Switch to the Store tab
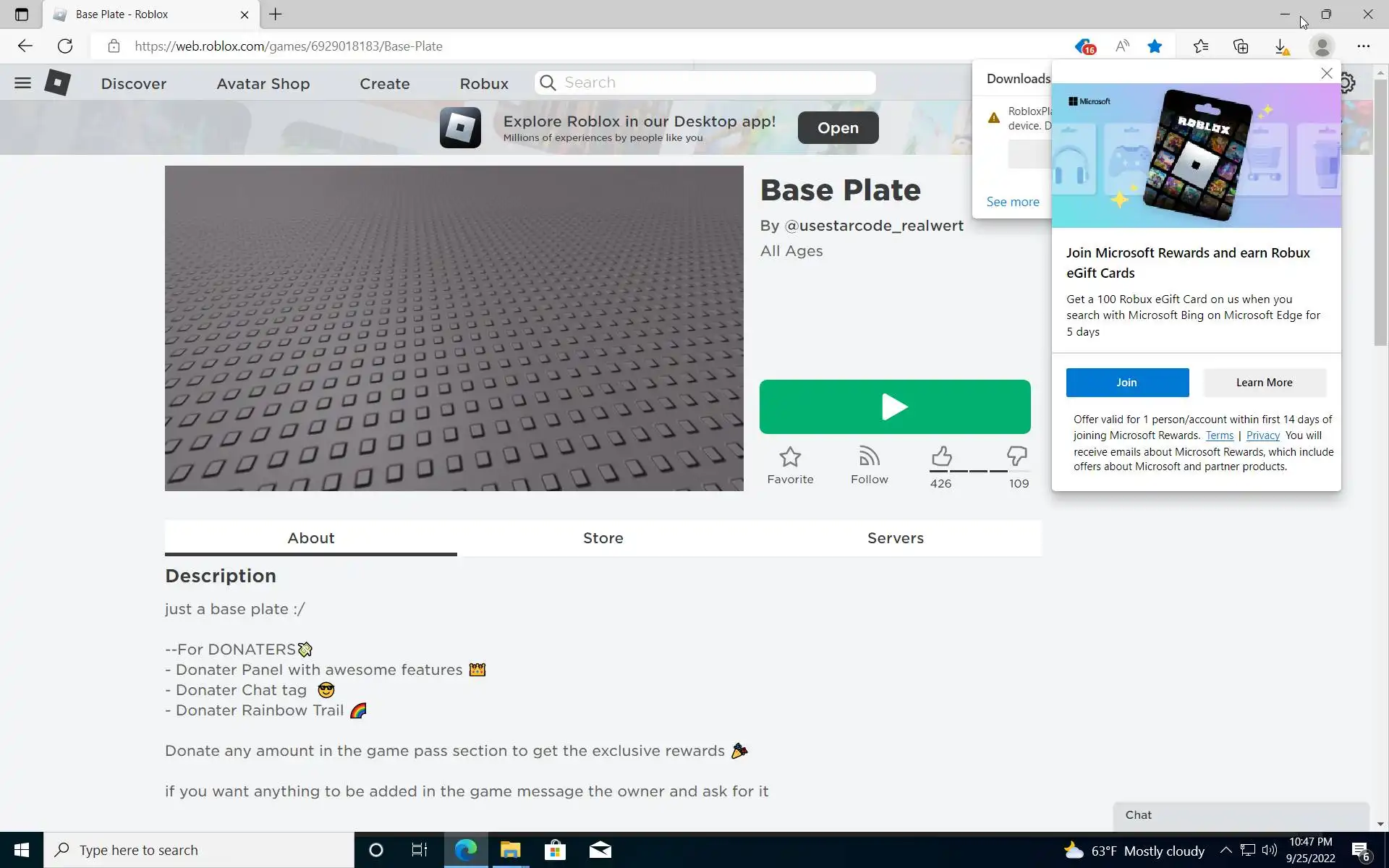This screenshot has width=1389, height=868. pos(603,538)
